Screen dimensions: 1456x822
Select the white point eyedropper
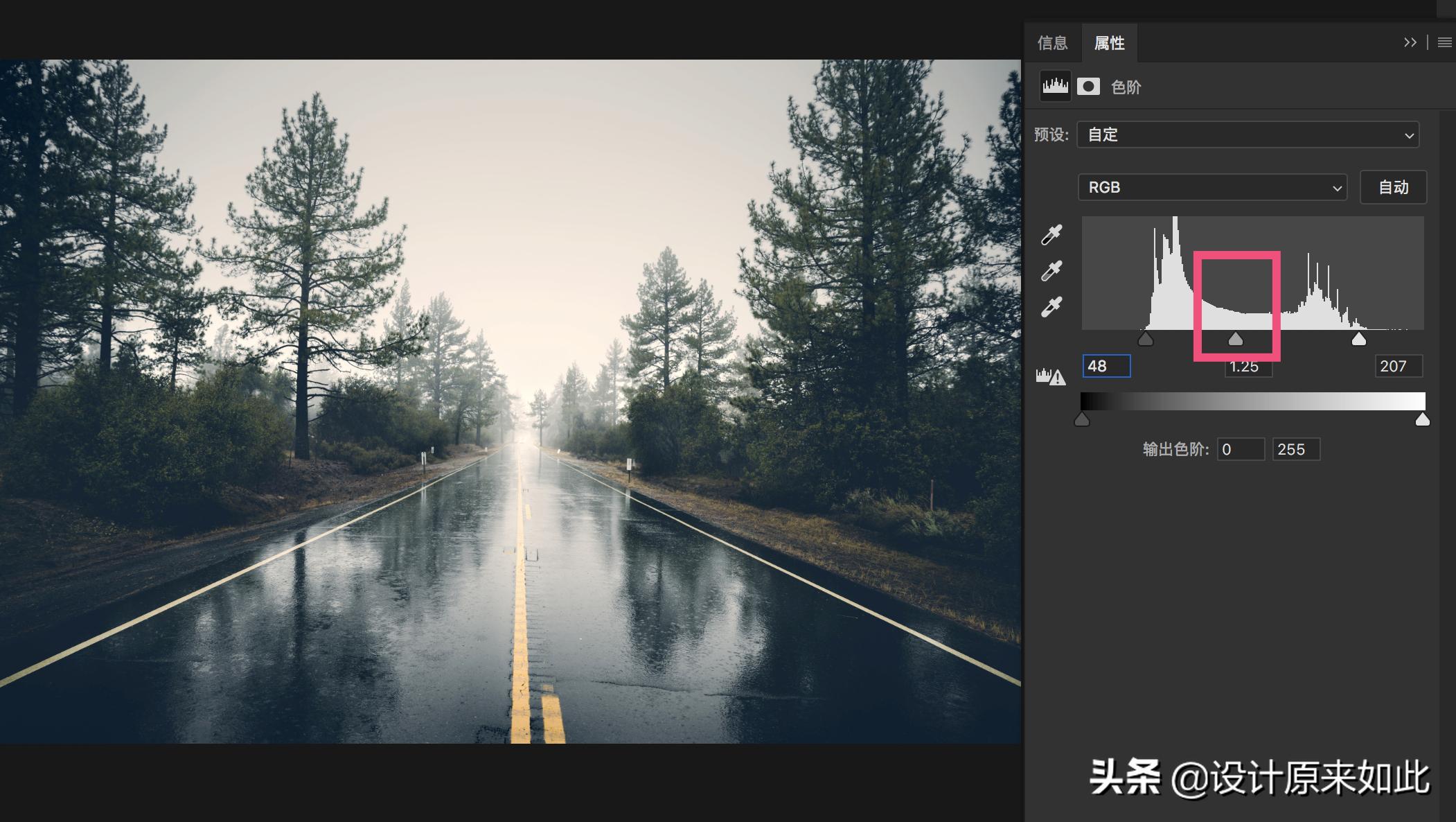[x=1051, y=307]
